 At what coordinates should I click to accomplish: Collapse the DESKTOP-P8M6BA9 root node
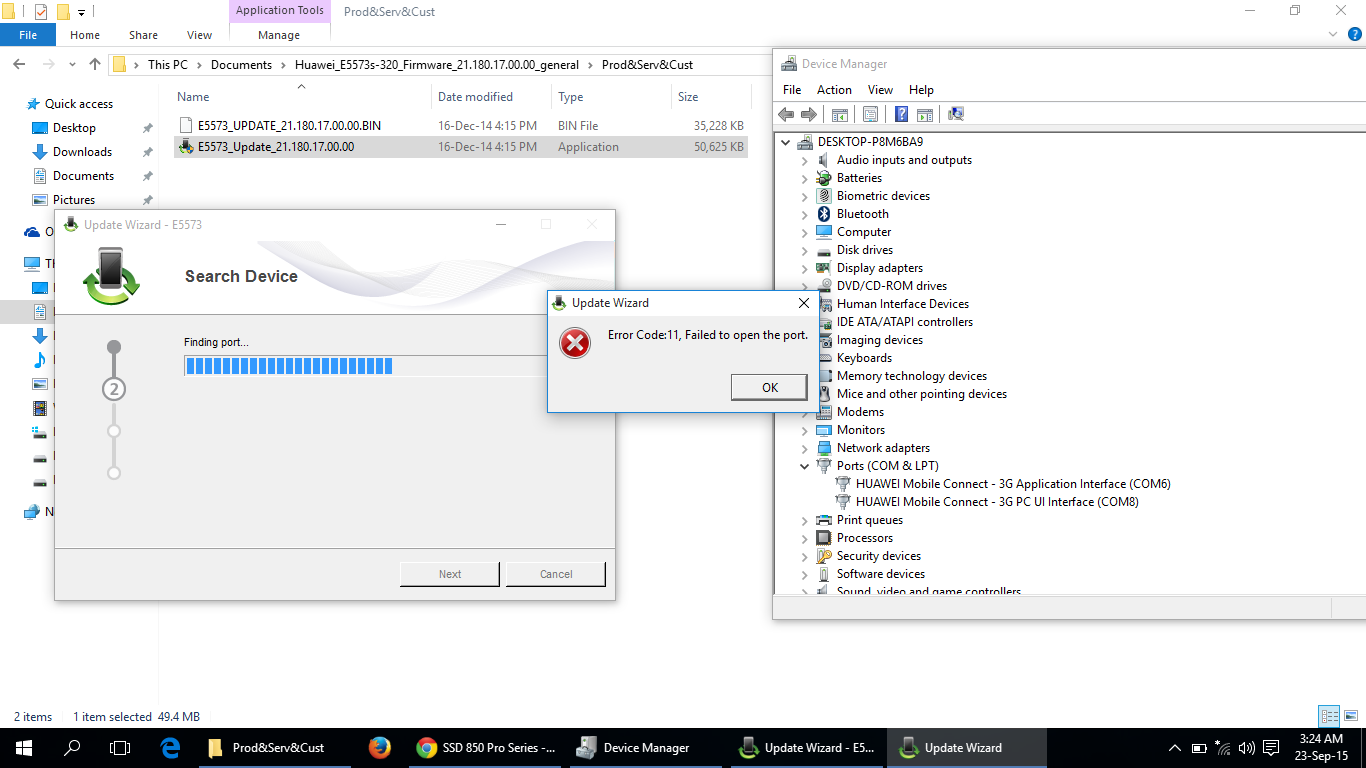786,142
